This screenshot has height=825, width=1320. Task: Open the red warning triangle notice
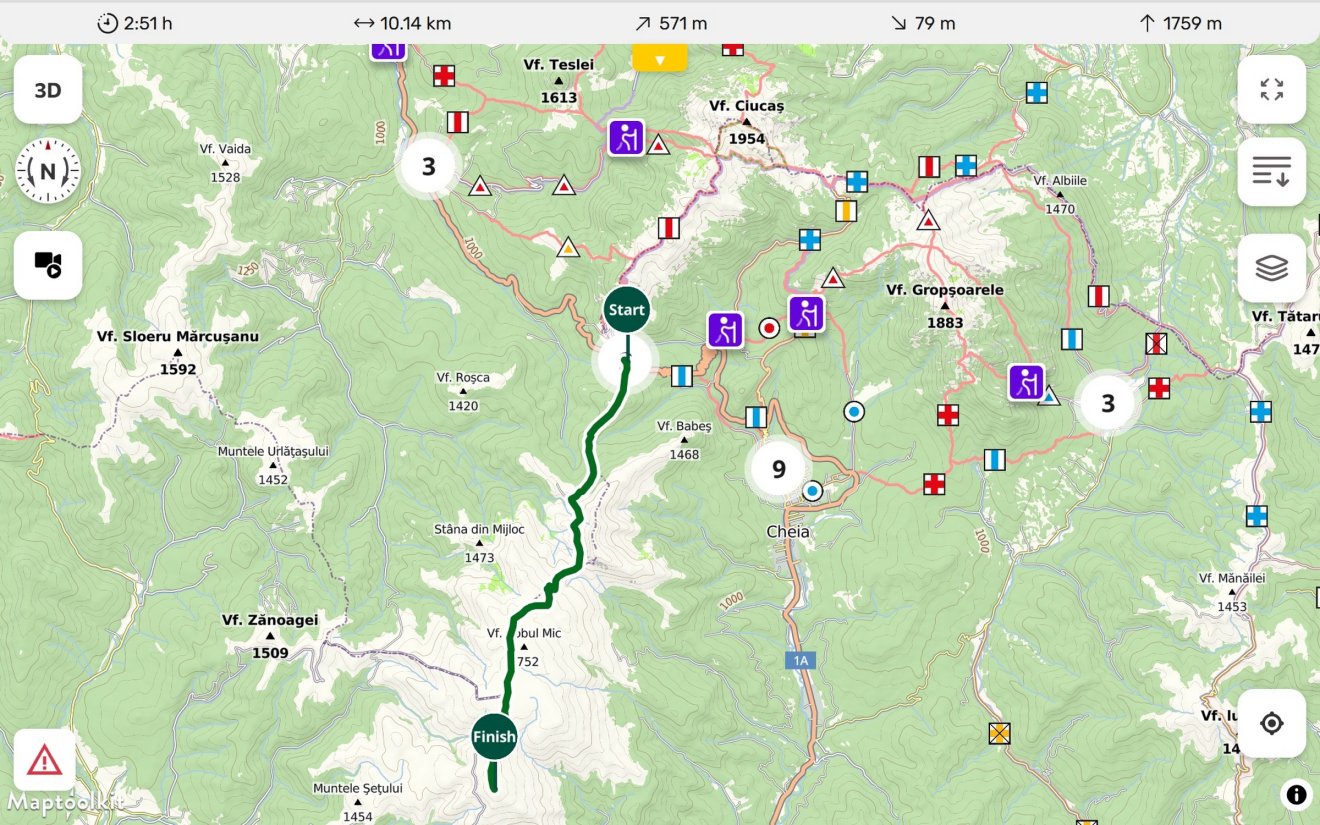(x=45, y=761)
